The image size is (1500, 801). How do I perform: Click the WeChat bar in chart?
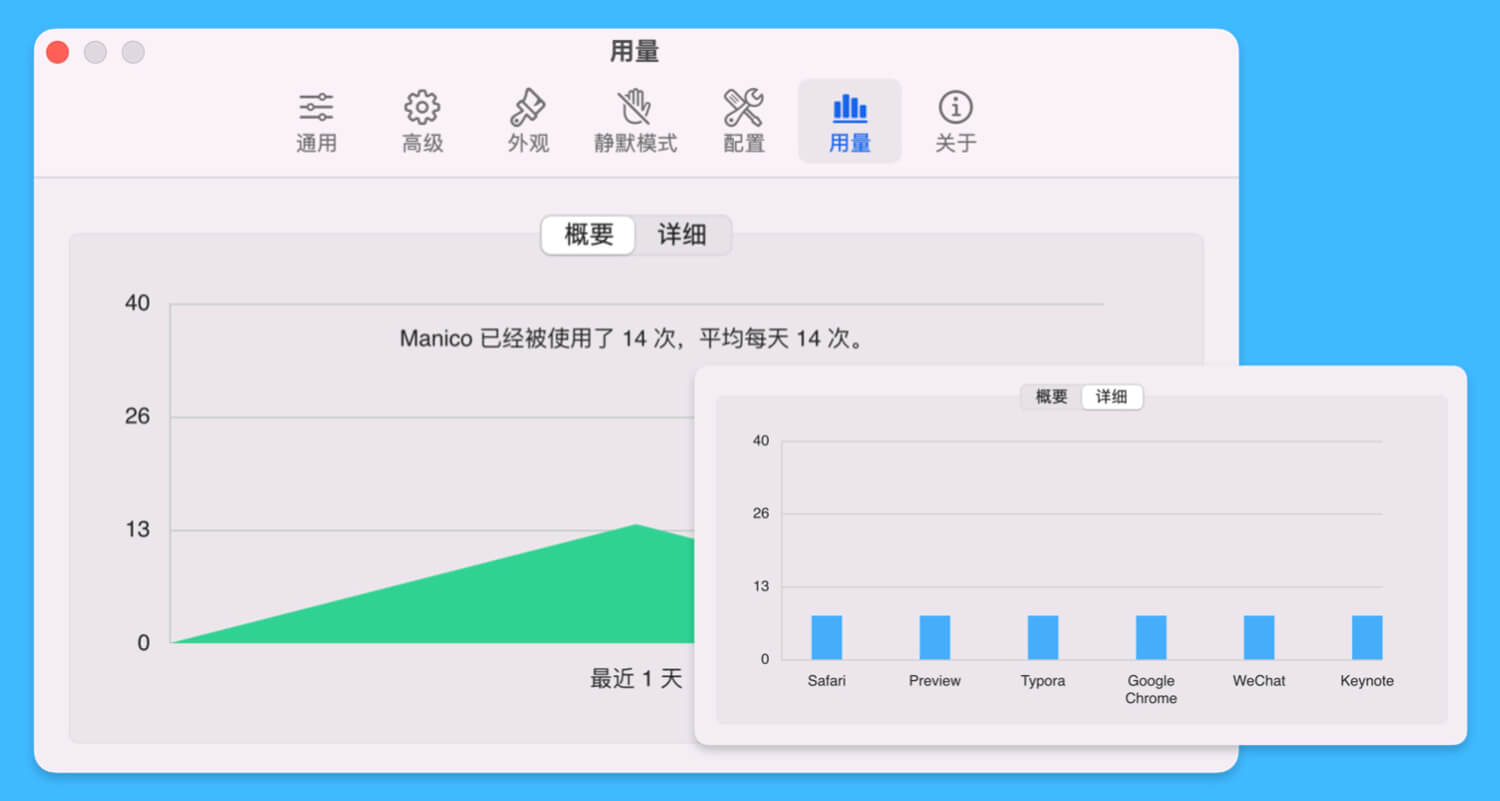click(x=1258, y=637)
